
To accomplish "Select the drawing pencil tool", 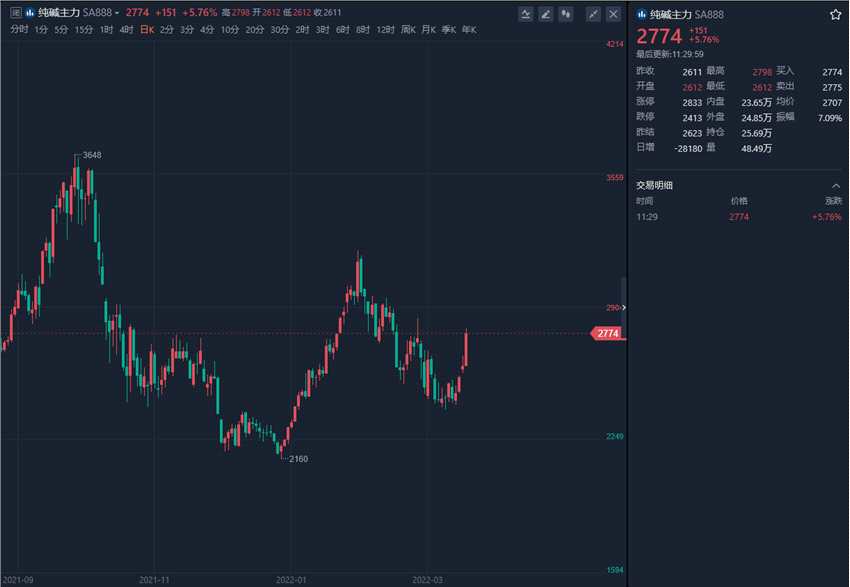I will [x=546, y=14].
